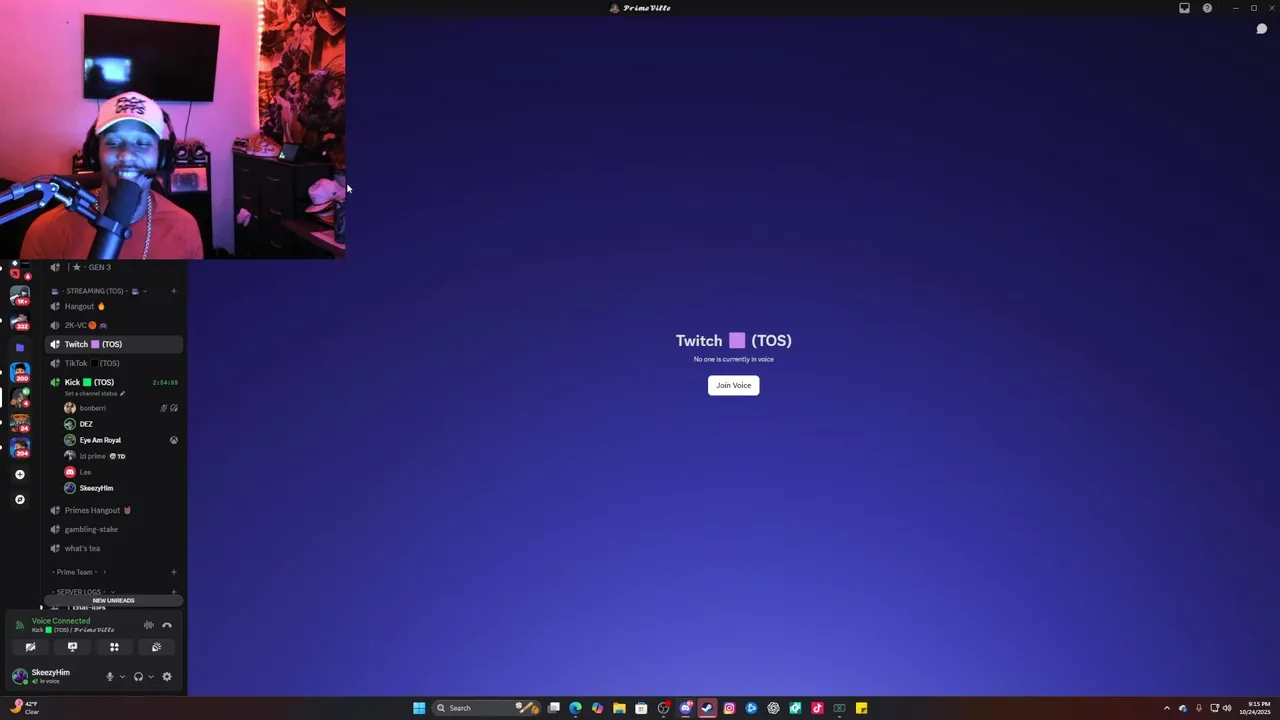
Task: Open server with 24 badge
Action: point(19,423)
